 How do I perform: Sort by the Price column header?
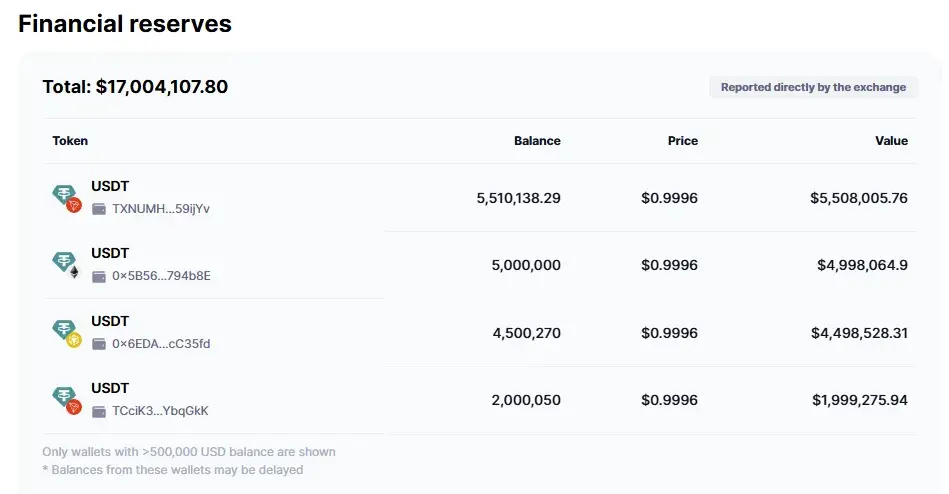click(x=683, y=140)
